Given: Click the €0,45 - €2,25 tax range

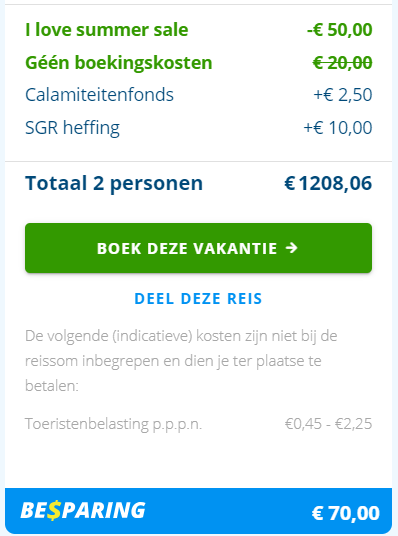Looking at the screenshot, I should 328,424.
